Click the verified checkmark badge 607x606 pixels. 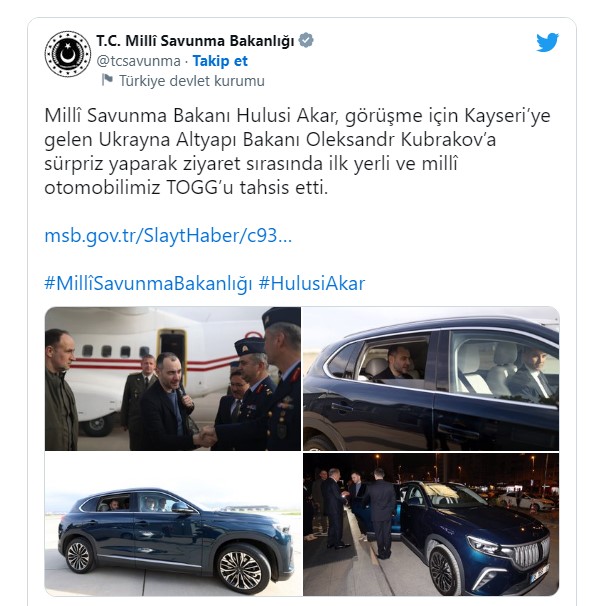click(306, 40)
